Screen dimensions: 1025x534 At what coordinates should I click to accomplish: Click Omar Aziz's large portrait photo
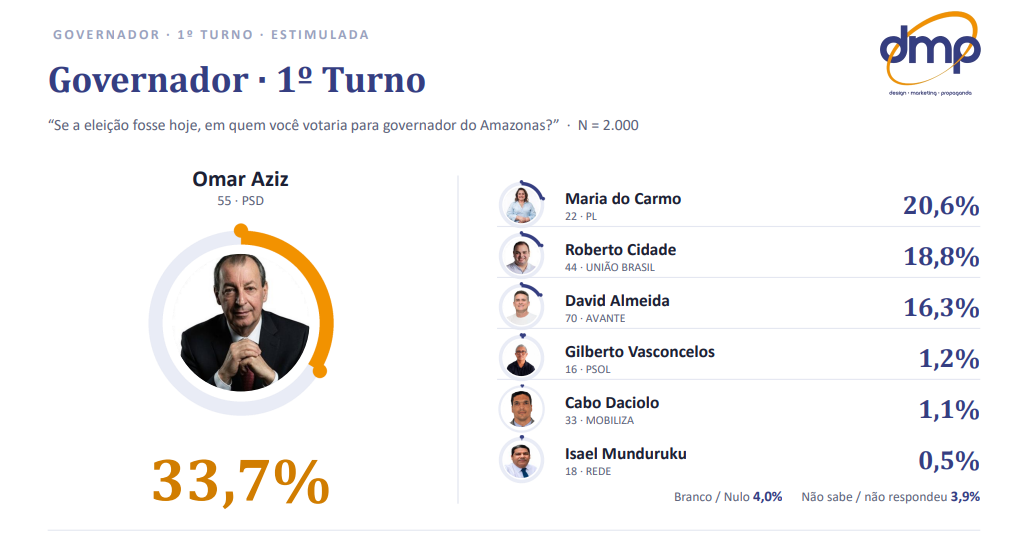pos(241,322)
